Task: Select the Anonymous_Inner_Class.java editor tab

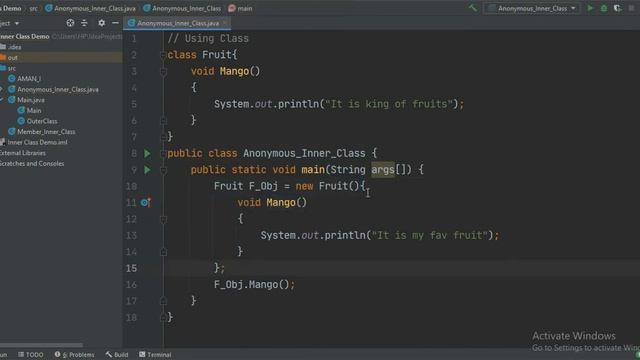Action: [178, 23]
